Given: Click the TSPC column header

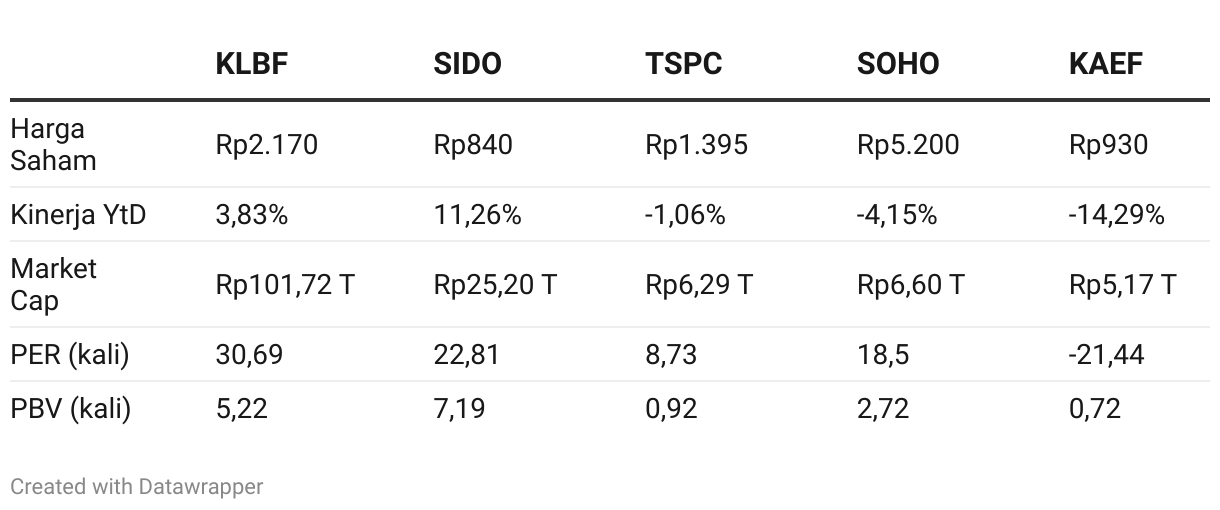Looking at the screenshot, I should pyautogui.click(x=684, y=64).
